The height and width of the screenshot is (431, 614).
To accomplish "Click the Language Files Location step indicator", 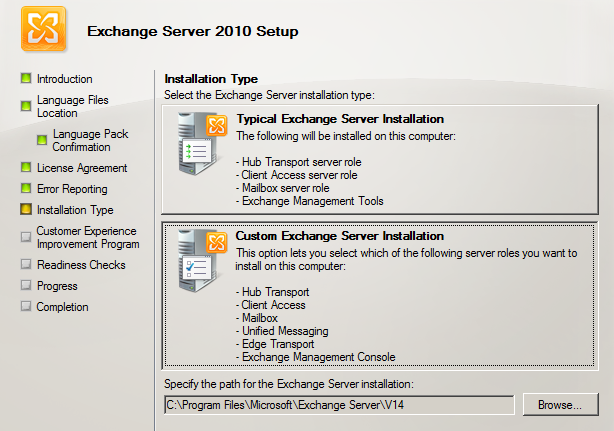I will pos(26,105).
